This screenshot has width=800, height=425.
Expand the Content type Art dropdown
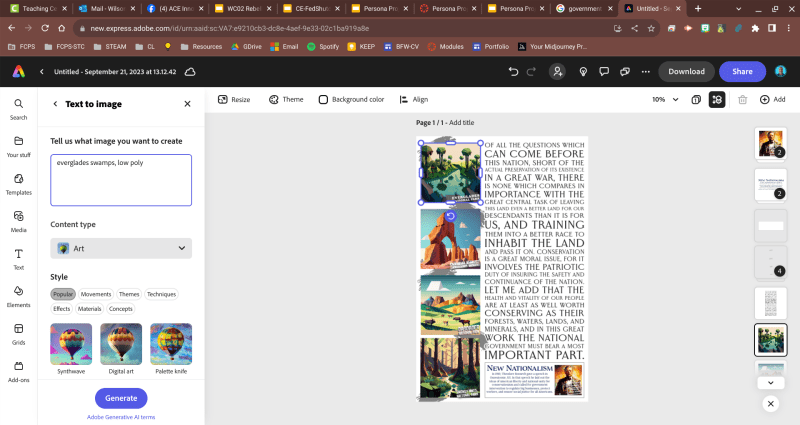(x=121, y=248)
